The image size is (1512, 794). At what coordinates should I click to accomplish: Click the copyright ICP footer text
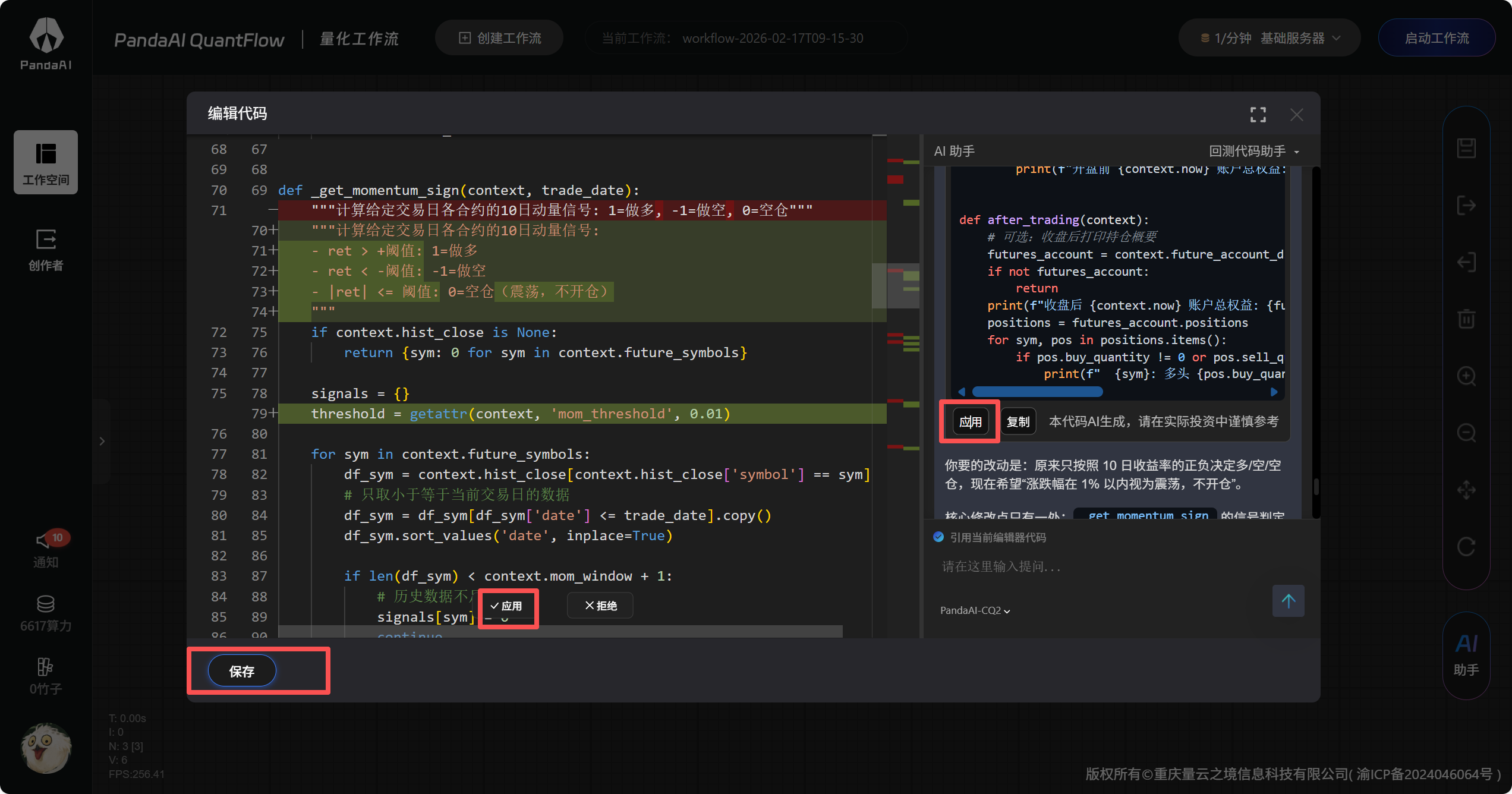click(x=1293, y=774)
